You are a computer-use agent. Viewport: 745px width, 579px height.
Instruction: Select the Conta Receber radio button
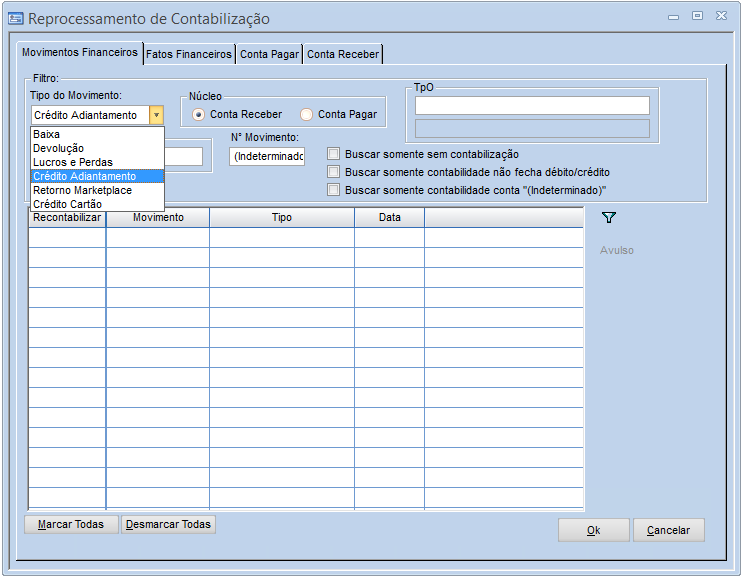[198, 114]
